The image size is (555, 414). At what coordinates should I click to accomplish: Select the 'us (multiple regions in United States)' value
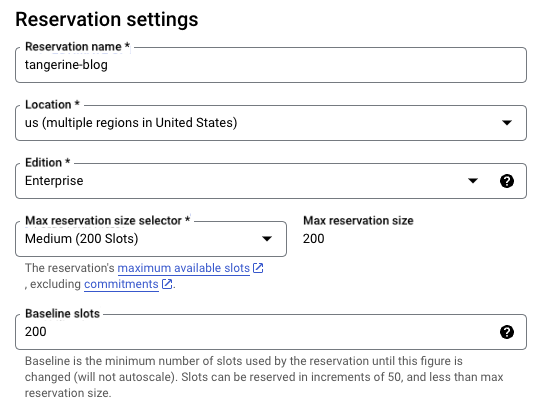click(x=131, y=123)
